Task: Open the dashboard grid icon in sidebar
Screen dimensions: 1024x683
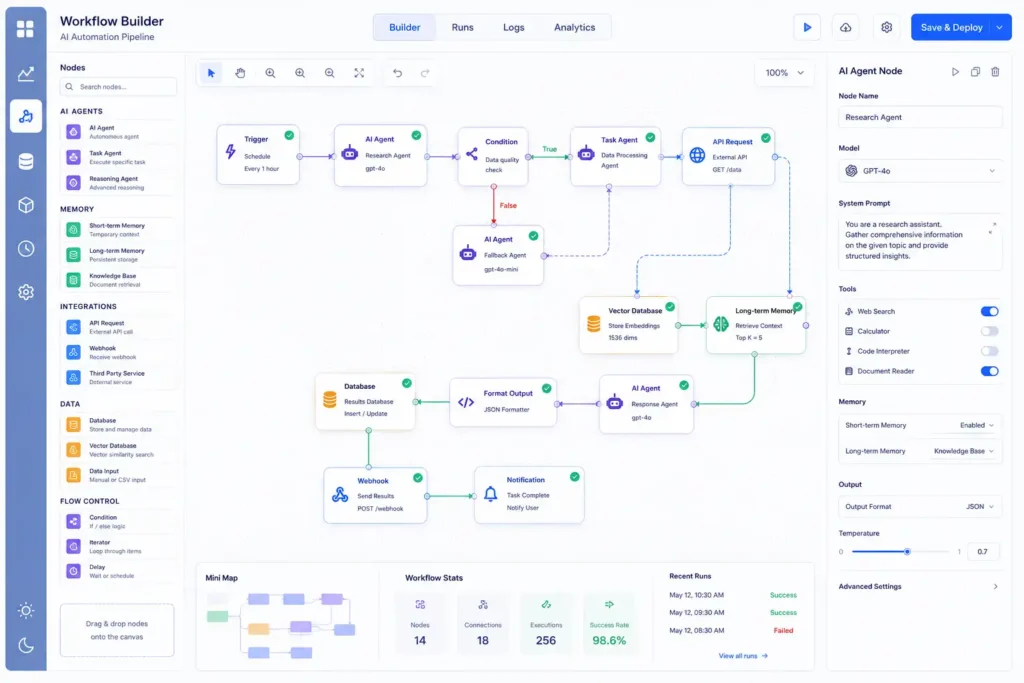Action: [x=25, y=29]
